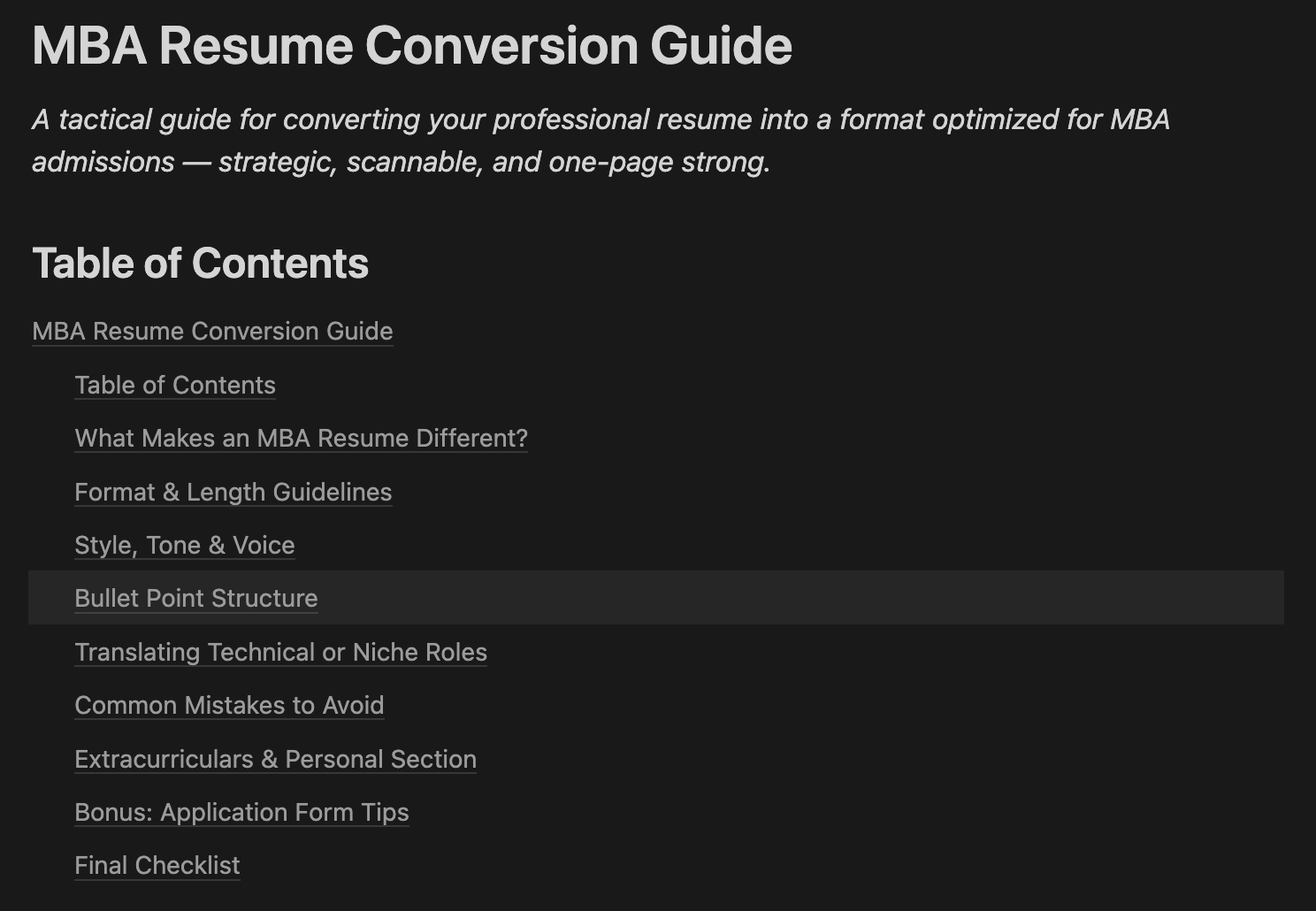This screenshot has height=911, width=1316.
Task: Click the main MBA Resume Conversion Guide title
Action: 411,46
